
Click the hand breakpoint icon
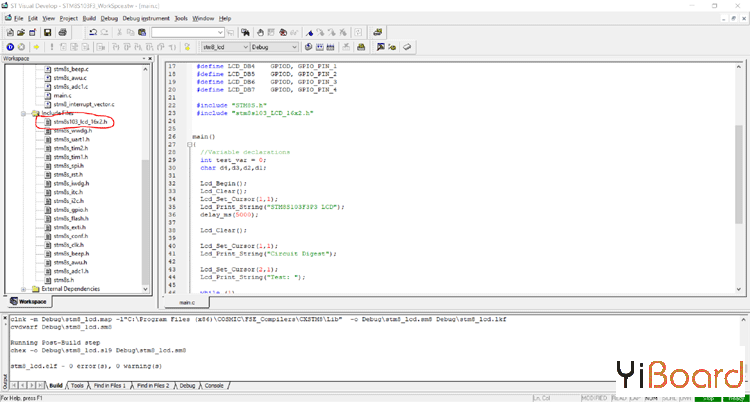pyautogui.click(x=260, y=33)
